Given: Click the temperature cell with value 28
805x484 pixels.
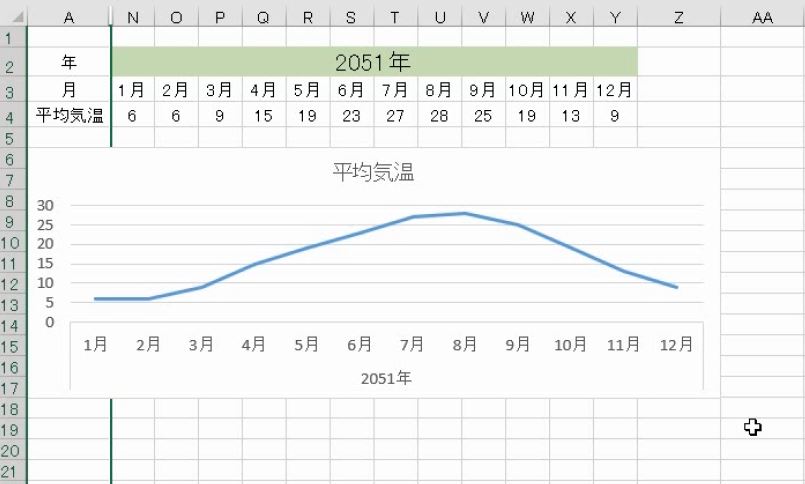Looking at the screenshot, I should coord(439,115).
